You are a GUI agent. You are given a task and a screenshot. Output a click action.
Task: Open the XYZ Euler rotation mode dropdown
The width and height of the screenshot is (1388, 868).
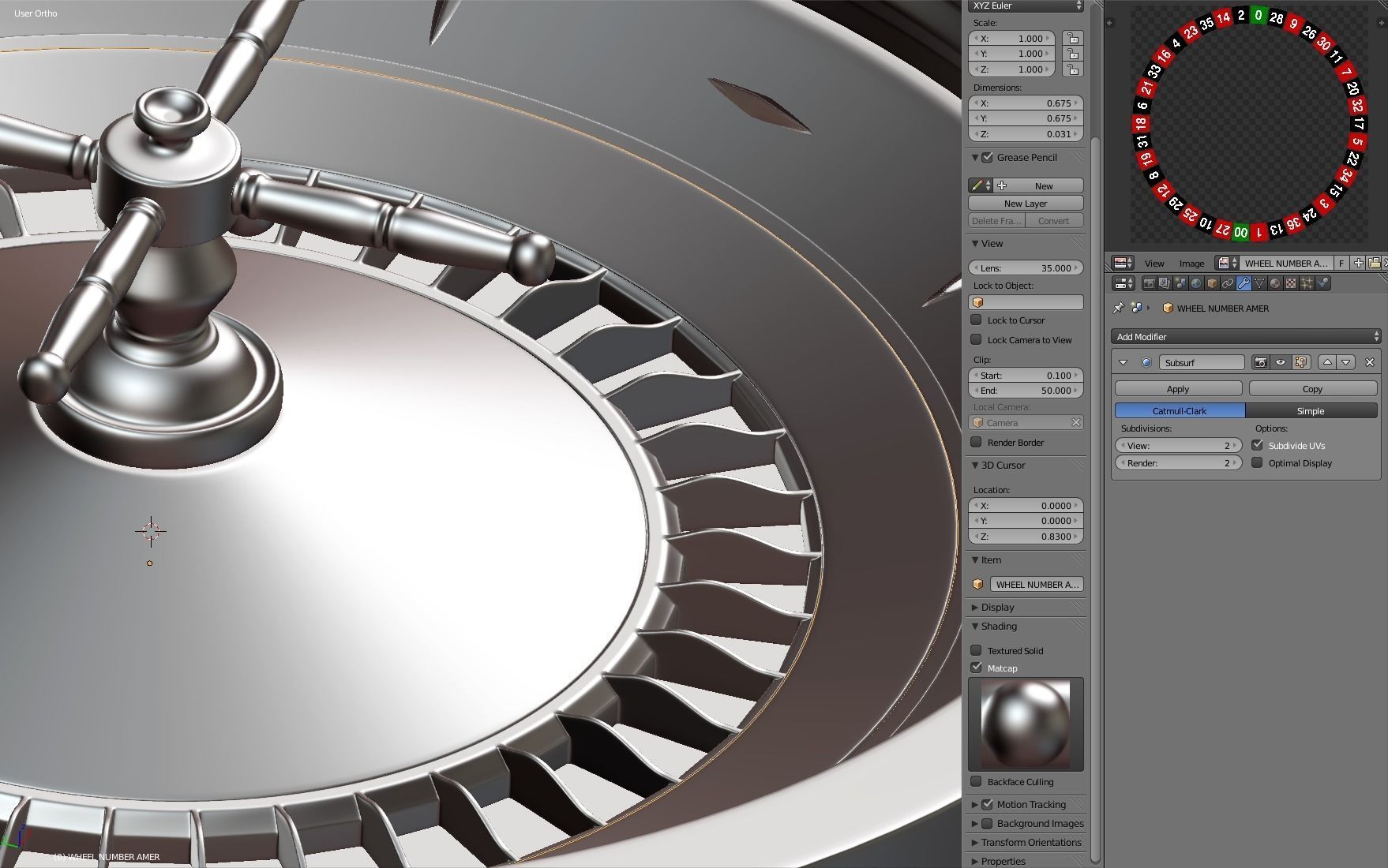click(1026, 6)
